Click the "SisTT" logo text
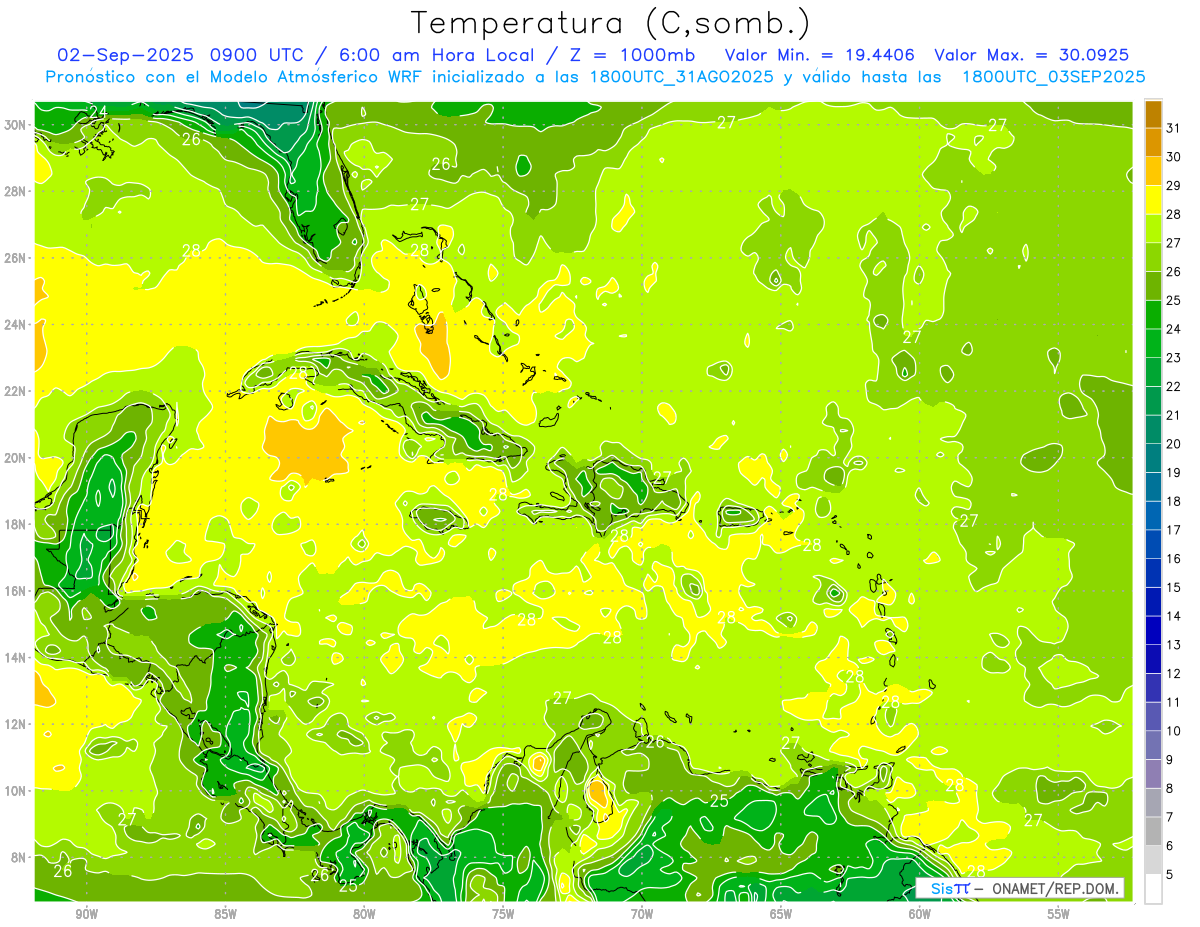1200x927 pixels. [949, 889]
